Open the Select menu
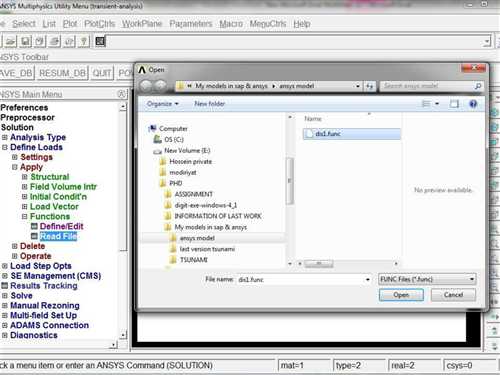Viewport: 500px width, 375px height. pyautogui.click(x=24, y=24)
